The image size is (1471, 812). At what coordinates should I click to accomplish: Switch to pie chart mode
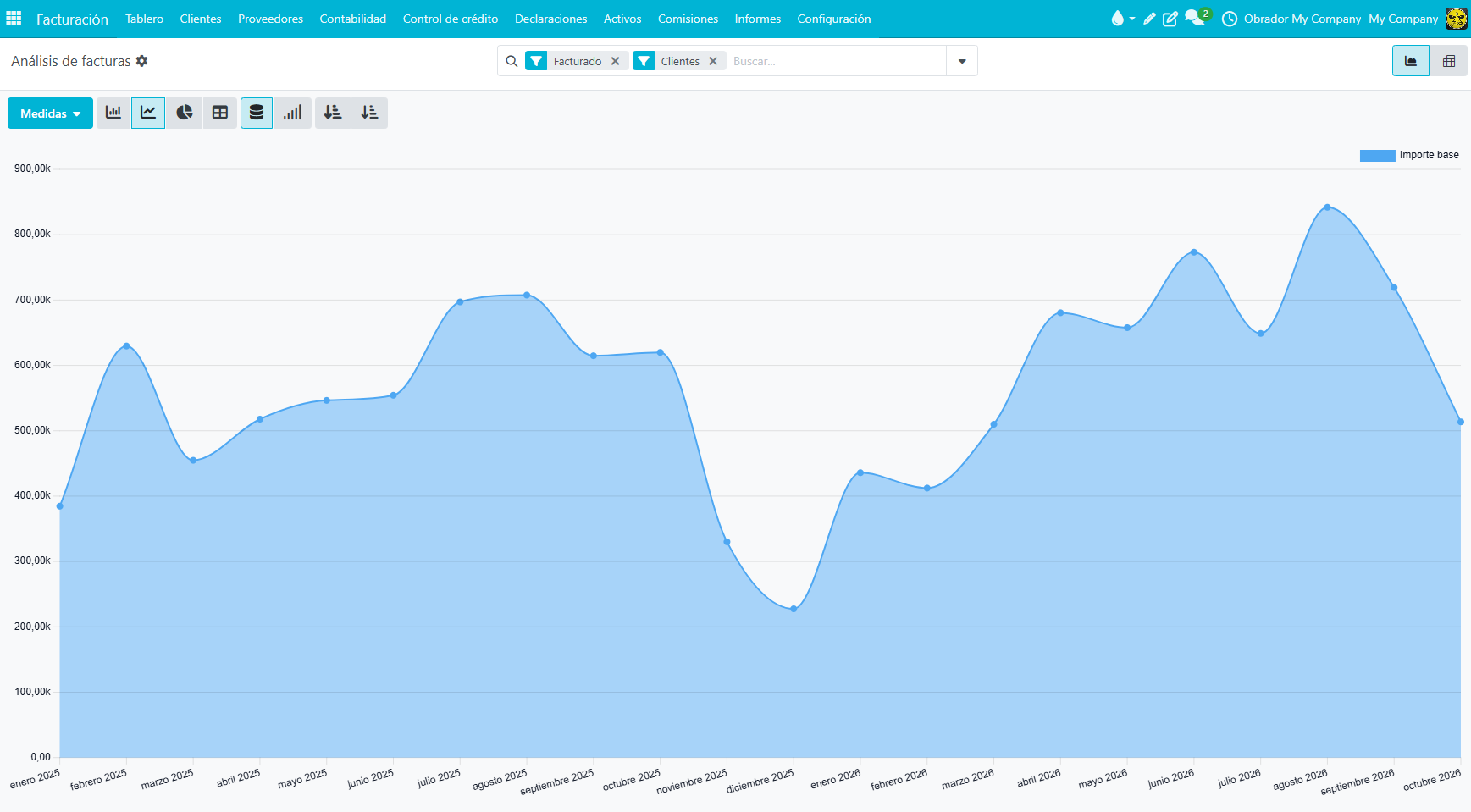point(184,113)
